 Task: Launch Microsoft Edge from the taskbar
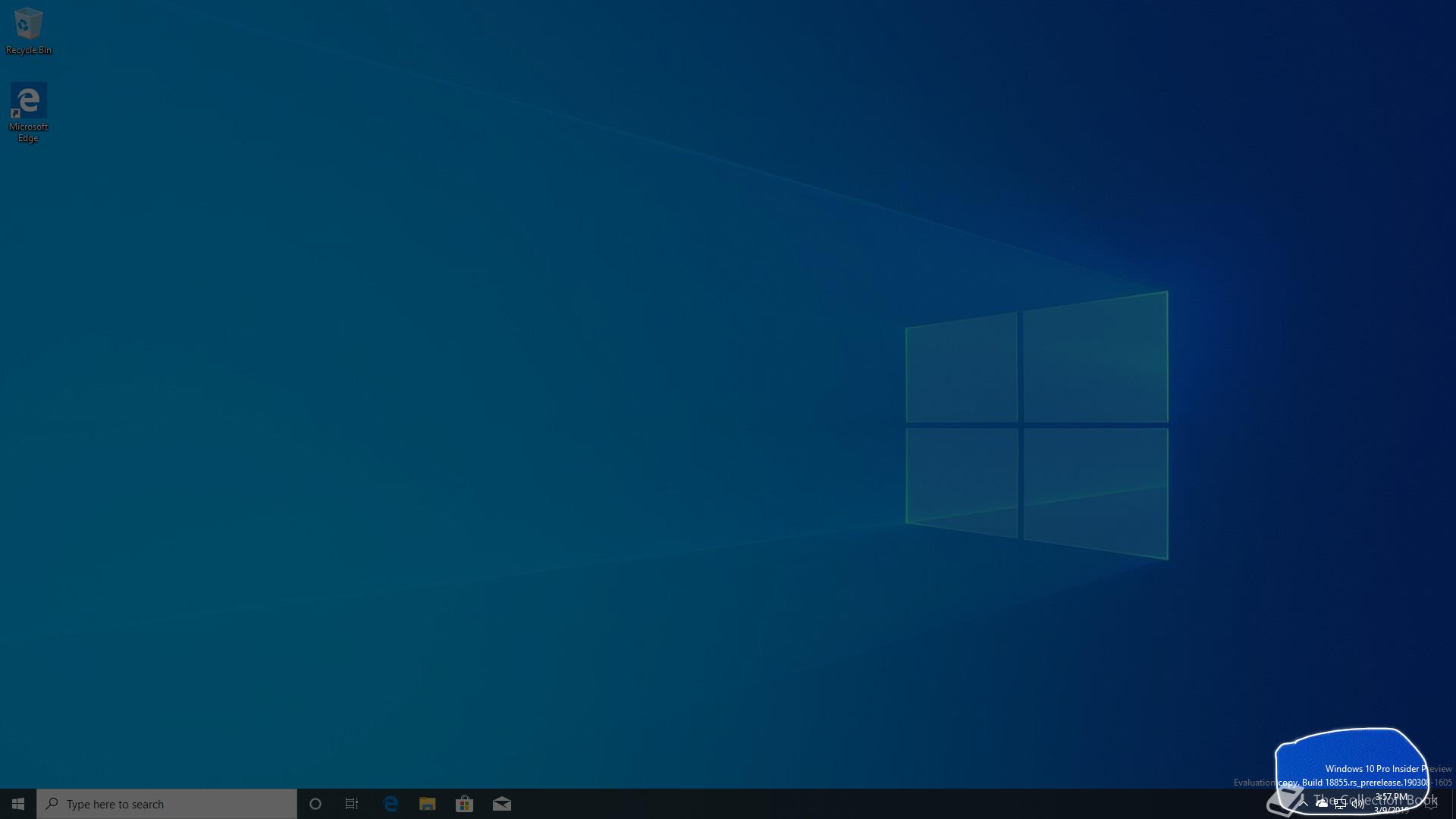coord(391,804)
